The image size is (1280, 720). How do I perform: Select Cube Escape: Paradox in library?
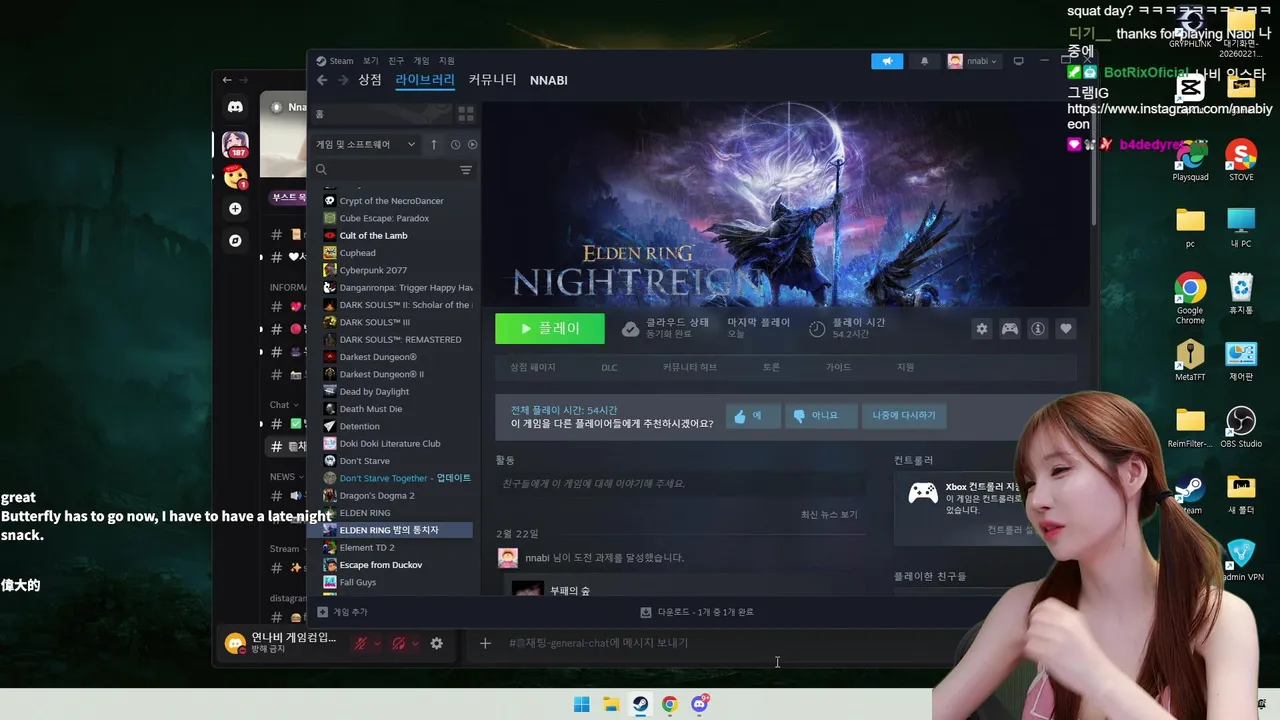[384, 218]
